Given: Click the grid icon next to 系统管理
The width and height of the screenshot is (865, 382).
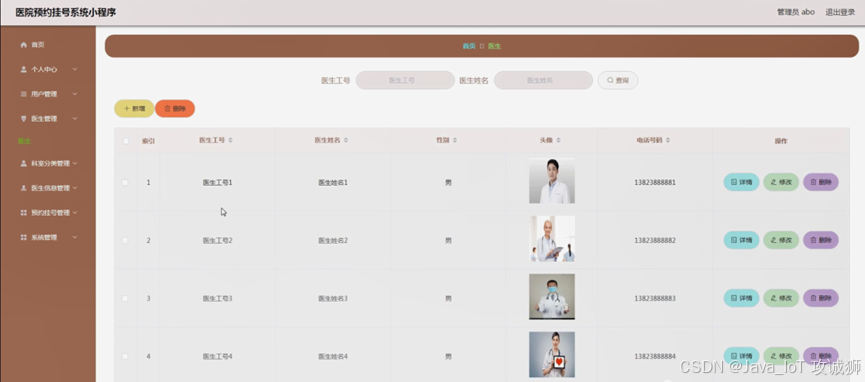Looking at the screenshot, I should tap(23, 237).
